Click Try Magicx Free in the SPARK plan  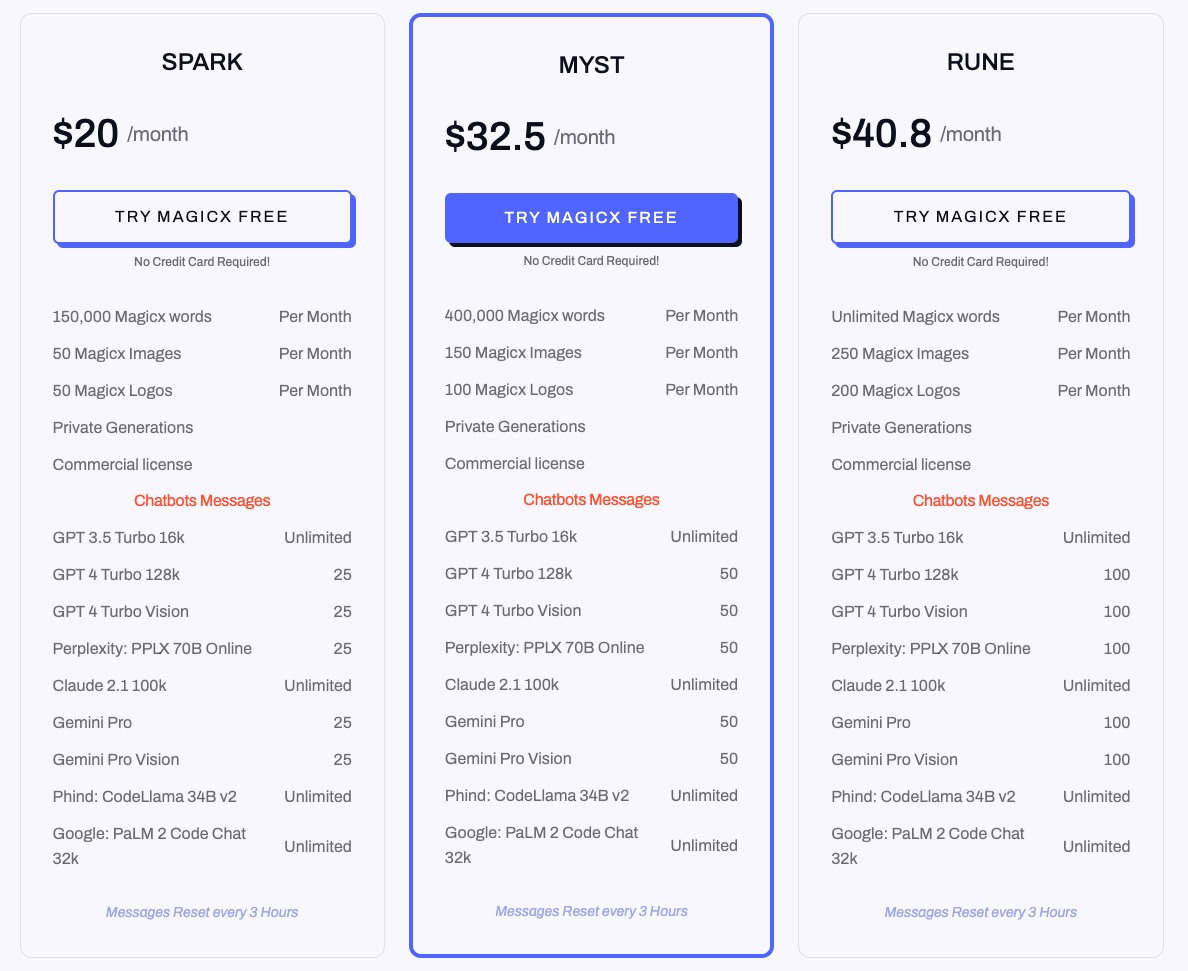pyautogui.click(x=202, y=217)
